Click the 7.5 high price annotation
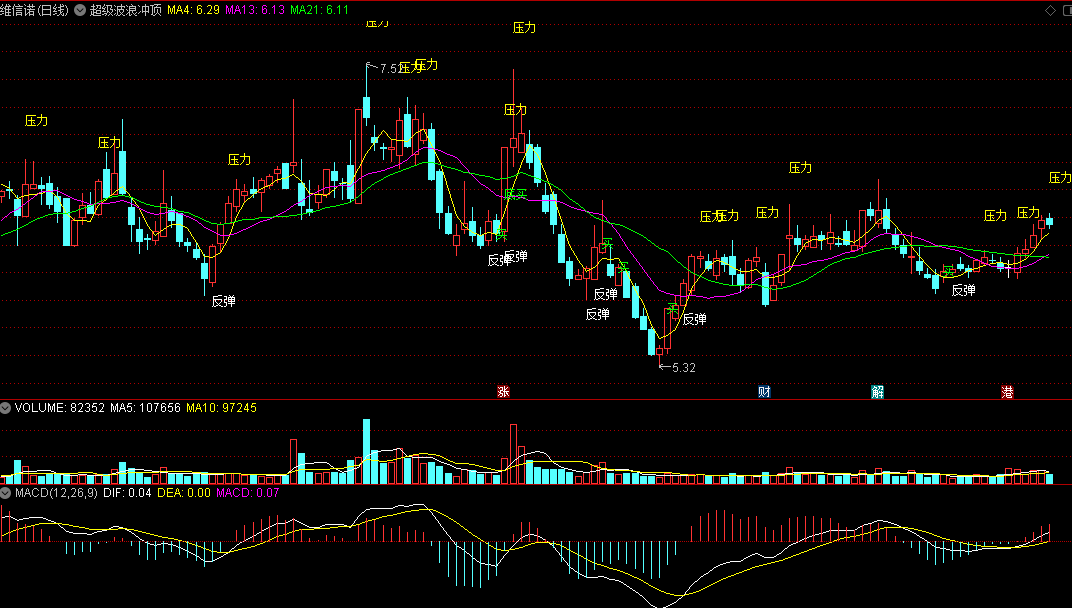The image size is (1072, 608). pos(388,68)
